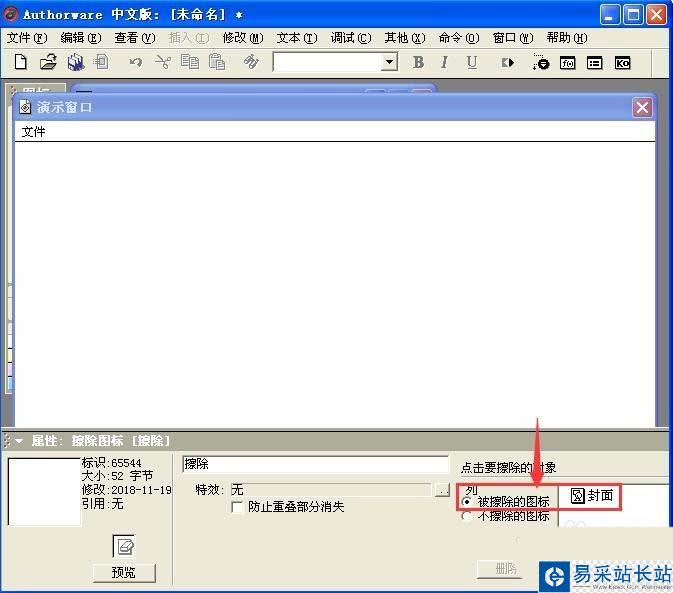673x593 pixels.
Task: Toggle Bold text formatting
Action: tap(418, 63)
